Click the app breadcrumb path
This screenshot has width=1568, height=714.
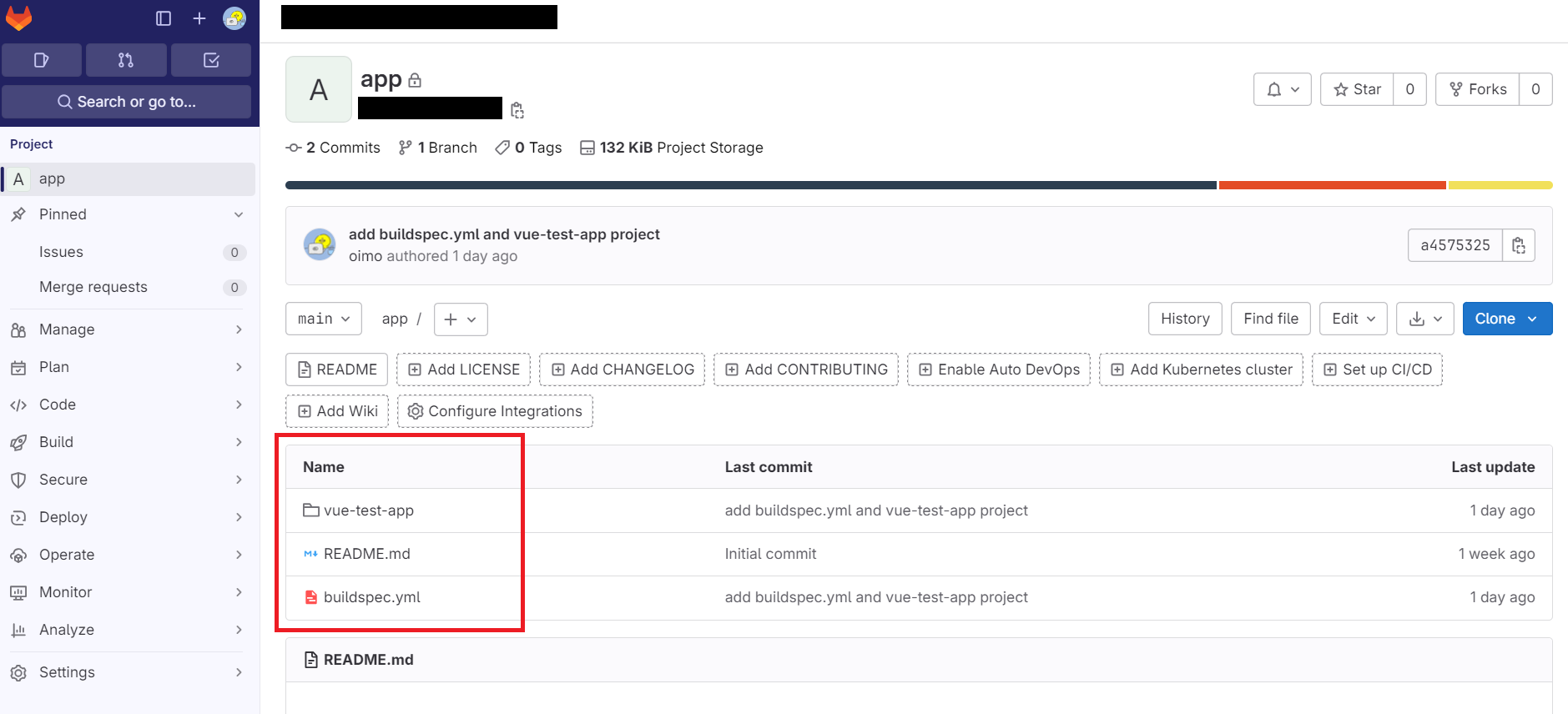395,319
